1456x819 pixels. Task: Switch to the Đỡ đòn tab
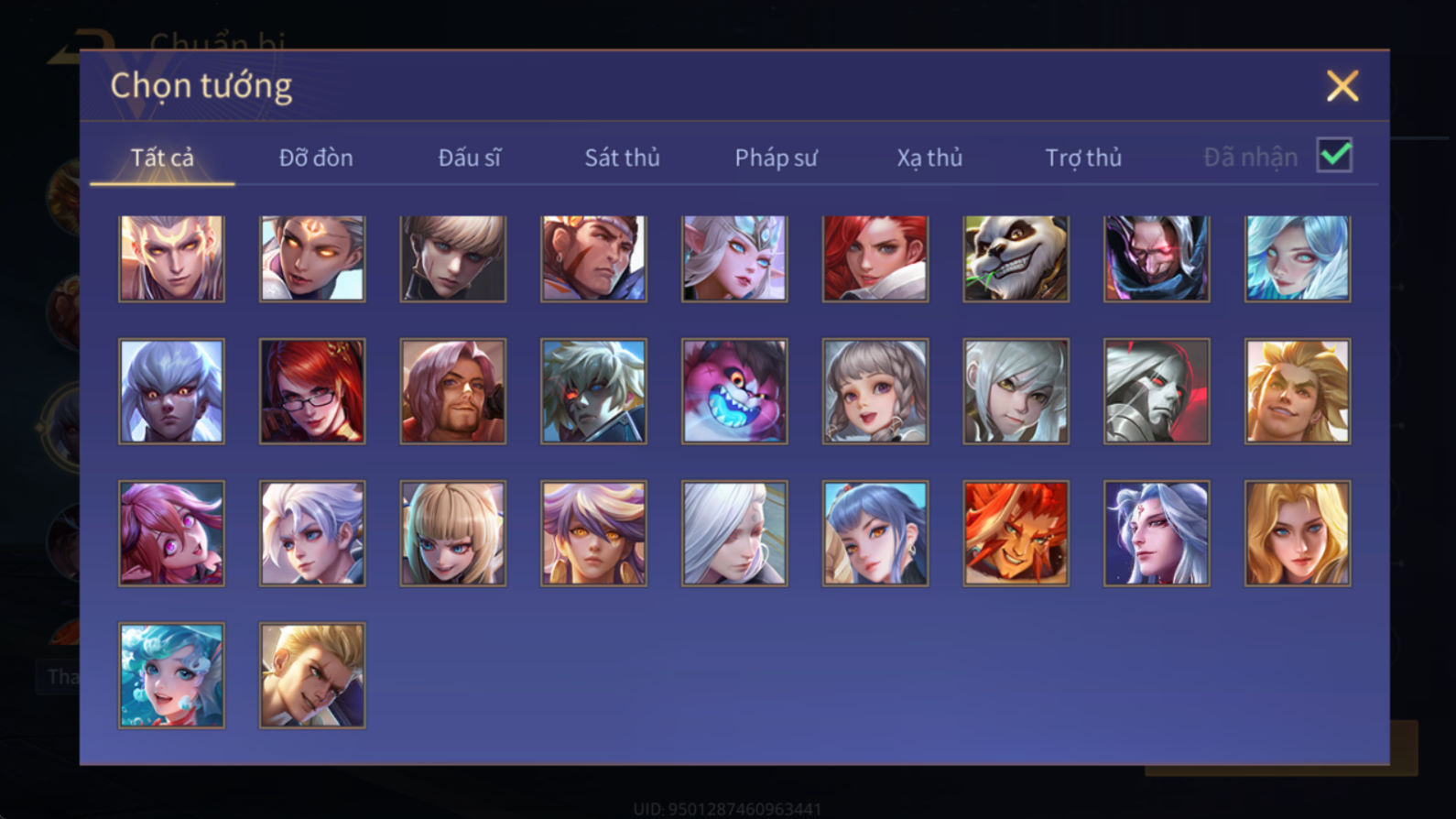tap(316, 158)
